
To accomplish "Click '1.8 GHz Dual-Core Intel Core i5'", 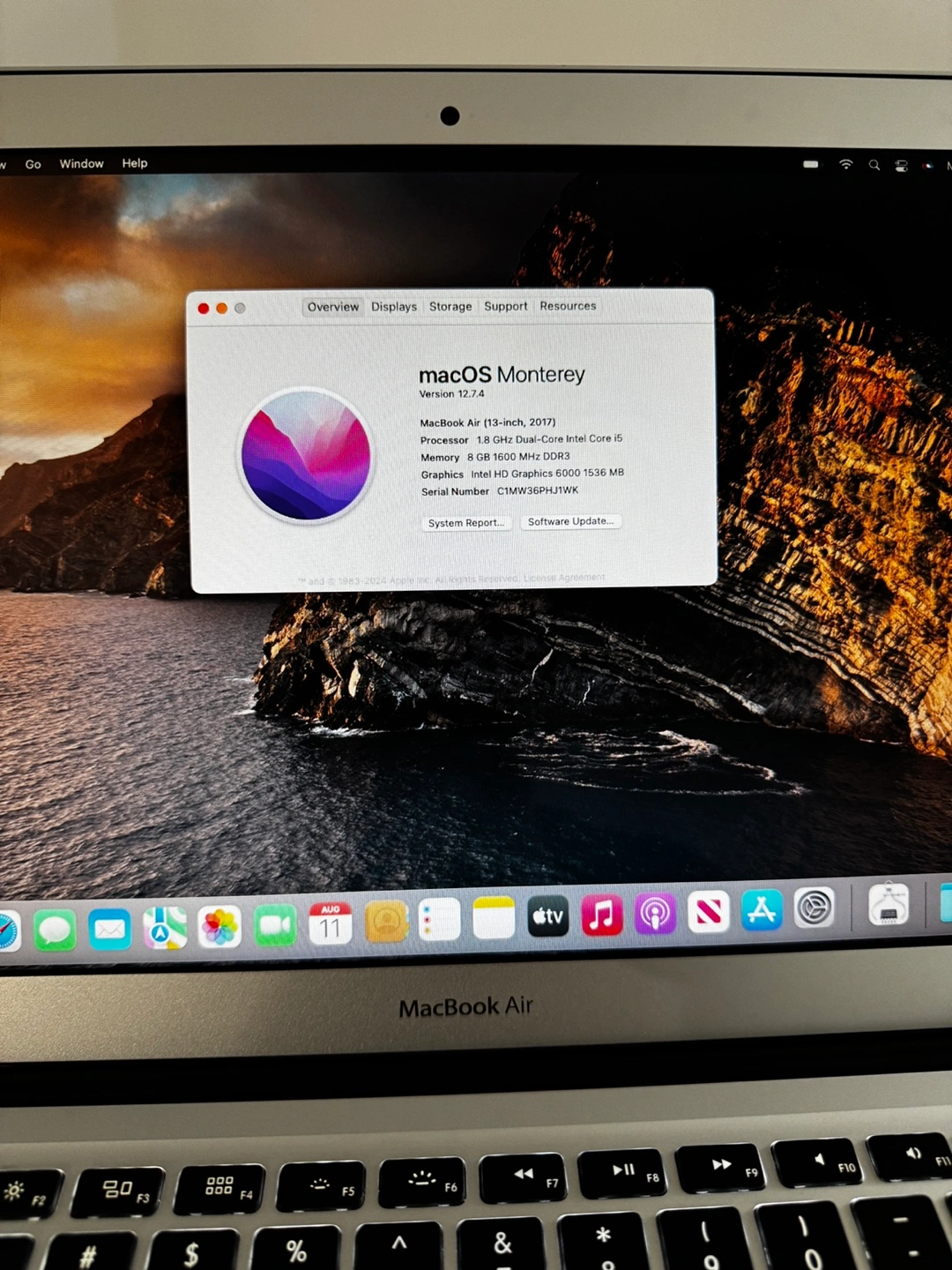I will pos(549,439).
